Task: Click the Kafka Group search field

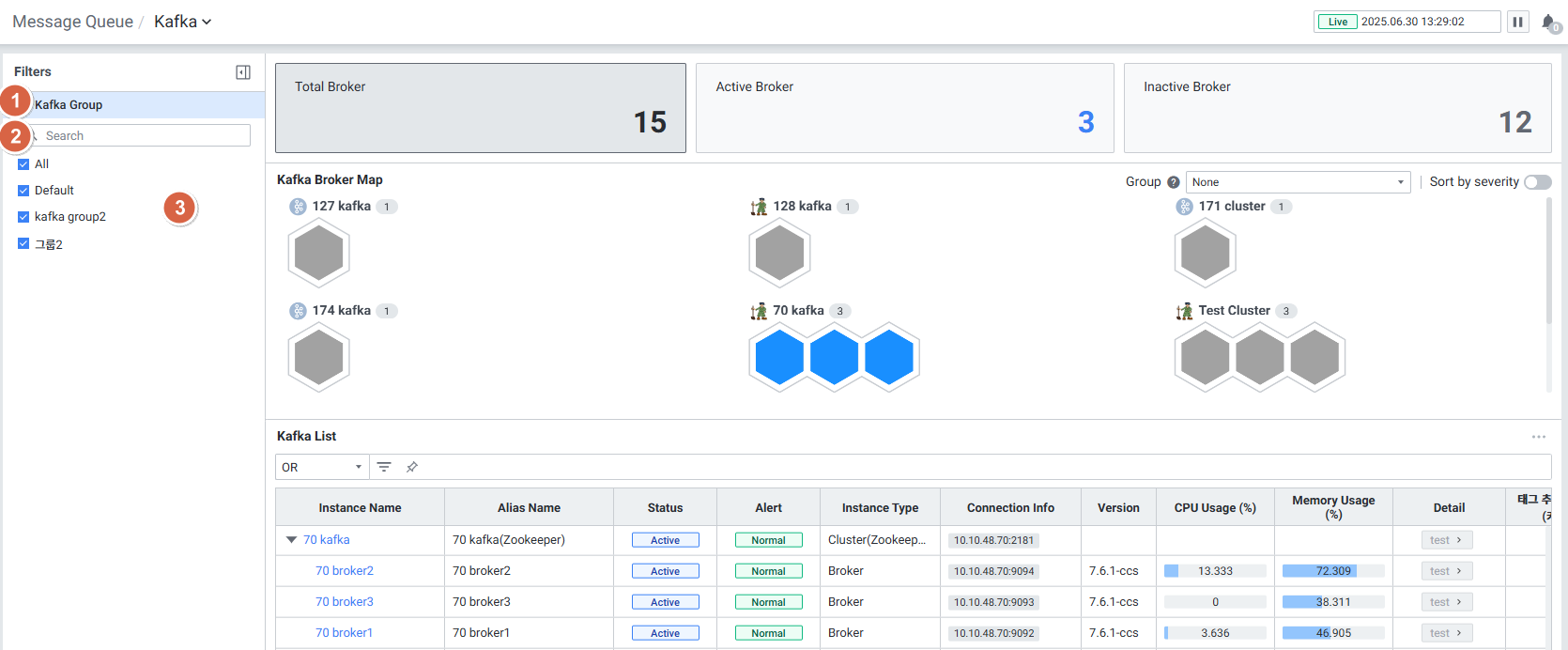Action: pyautogui.click(x=146, y=136)
